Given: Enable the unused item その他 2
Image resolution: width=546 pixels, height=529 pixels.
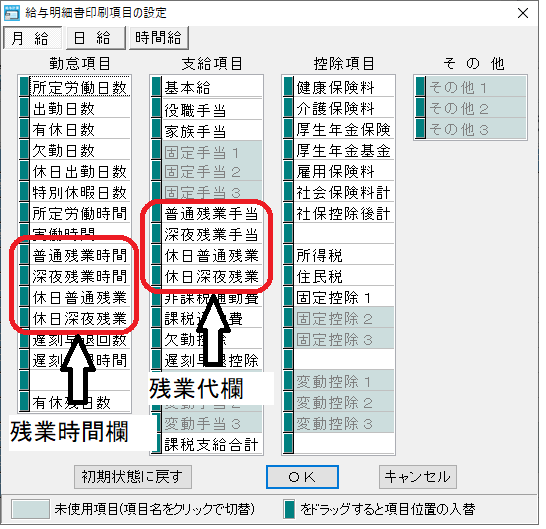Looking at the screenshot, I should coord(476,108).
